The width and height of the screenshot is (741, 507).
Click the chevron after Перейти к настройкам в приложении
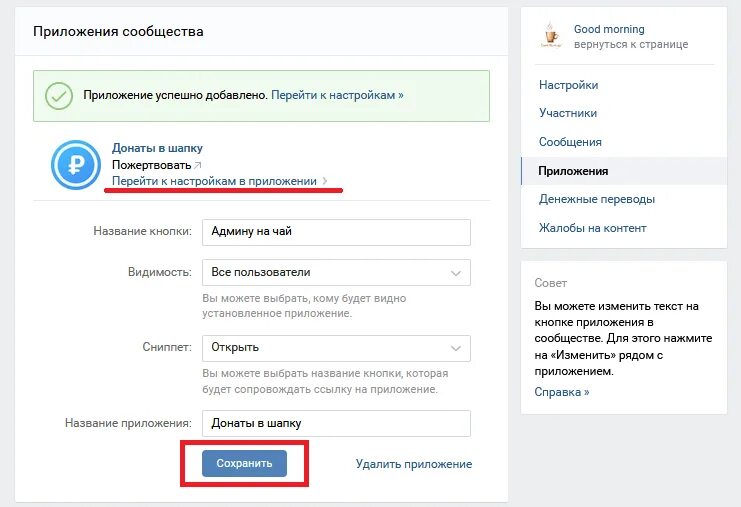click(x=325, y=181)
